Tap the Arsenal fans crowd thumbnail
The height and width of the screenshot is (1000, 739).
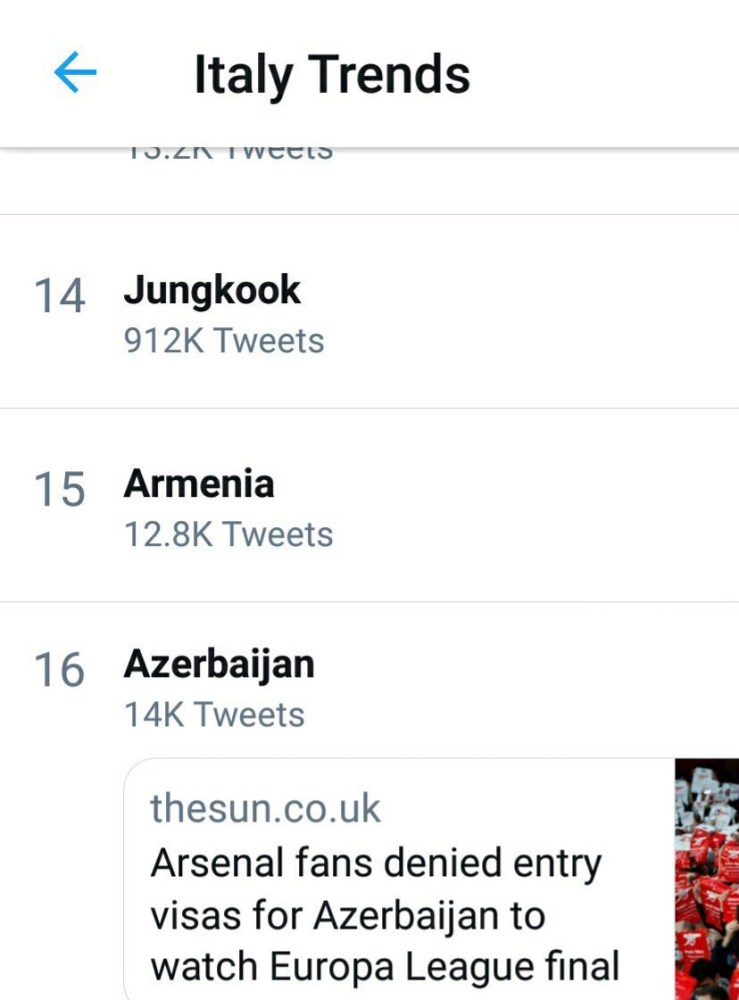click(x=707, y=880)
